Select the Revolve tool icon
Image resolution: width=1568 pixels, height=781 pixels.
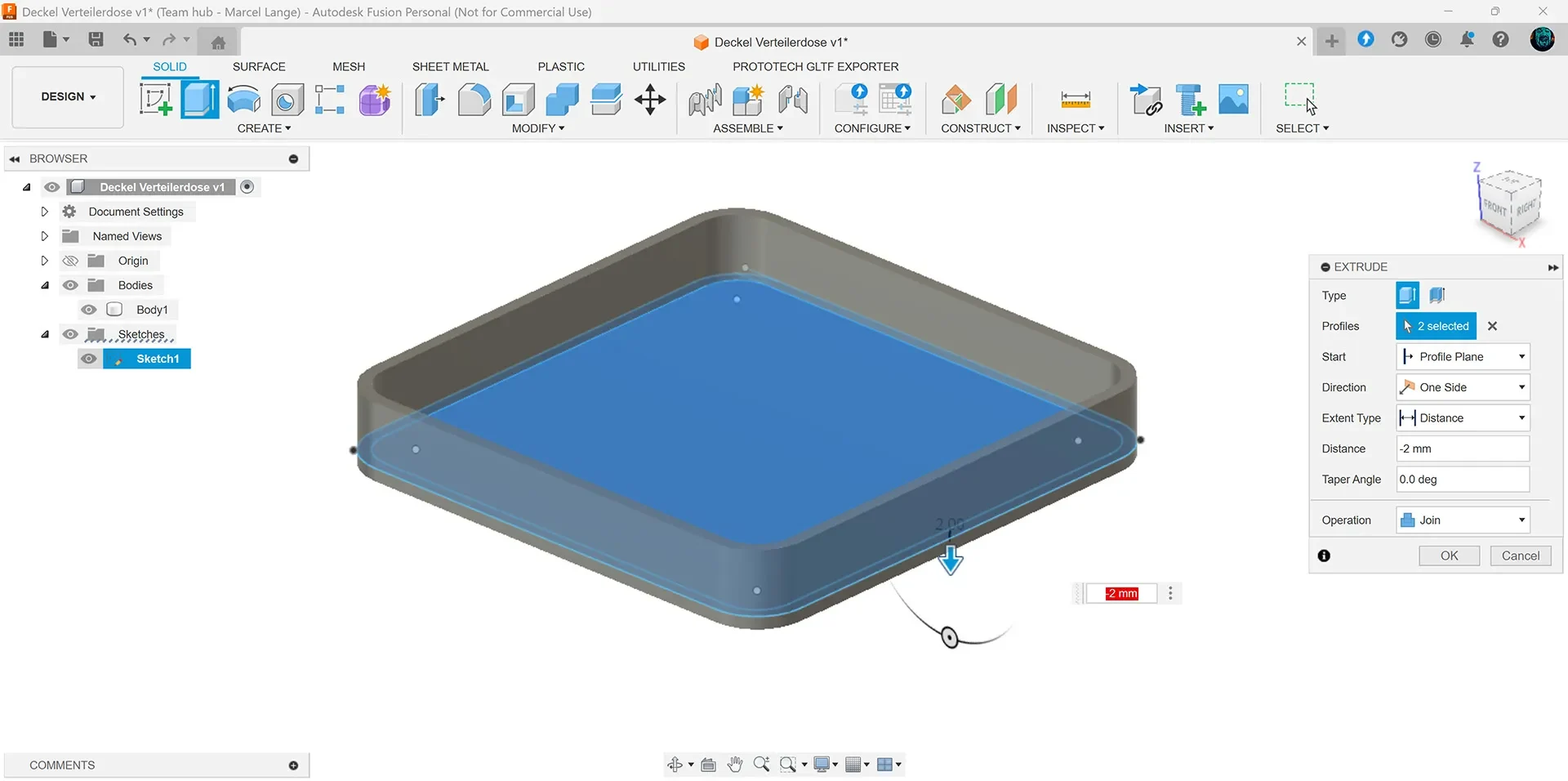point(243,100)
